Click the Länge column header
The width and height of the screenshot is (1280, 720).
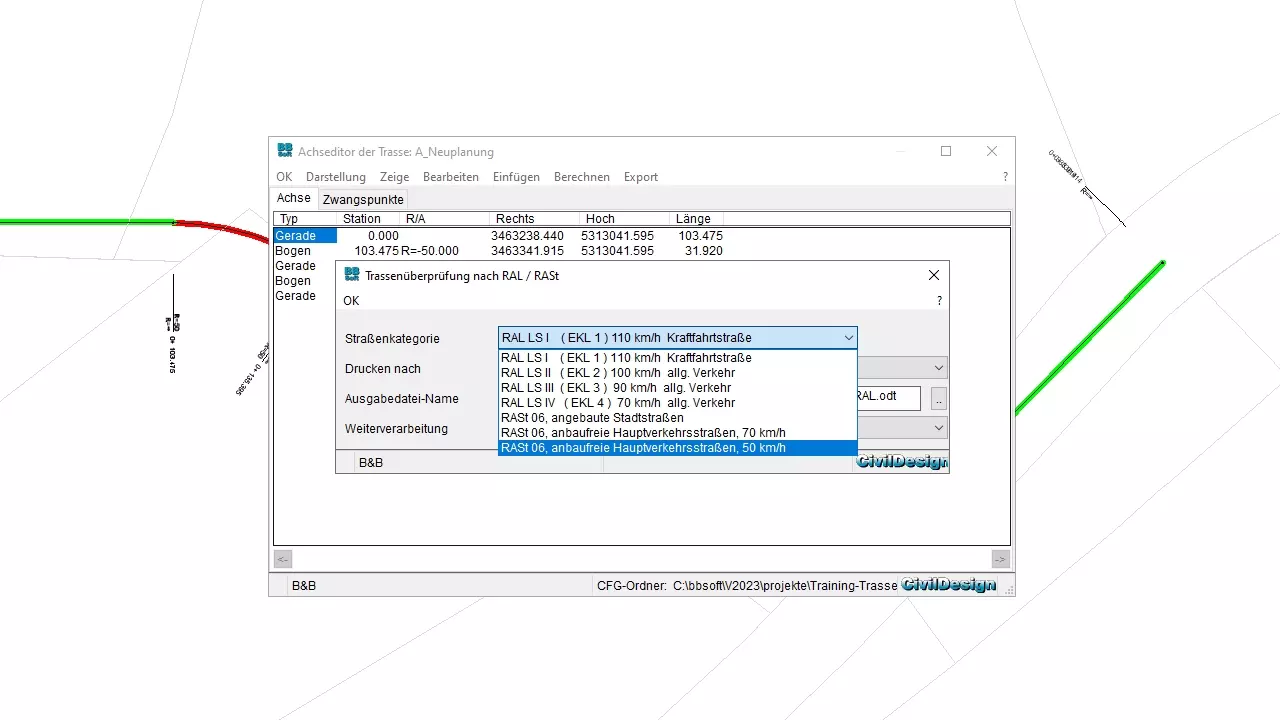(x=696, y=219)
